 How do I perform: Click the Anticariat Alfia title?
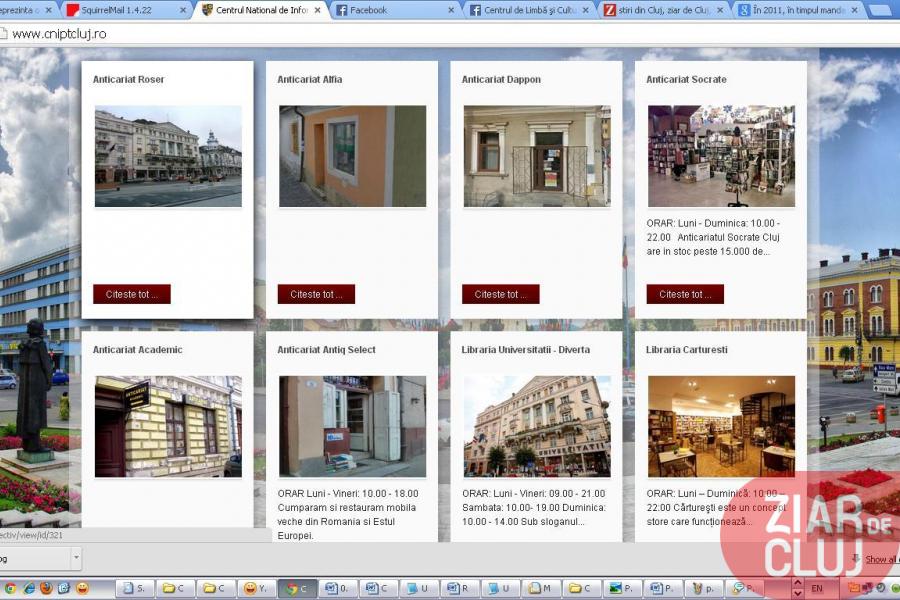(x=310, y=79)
